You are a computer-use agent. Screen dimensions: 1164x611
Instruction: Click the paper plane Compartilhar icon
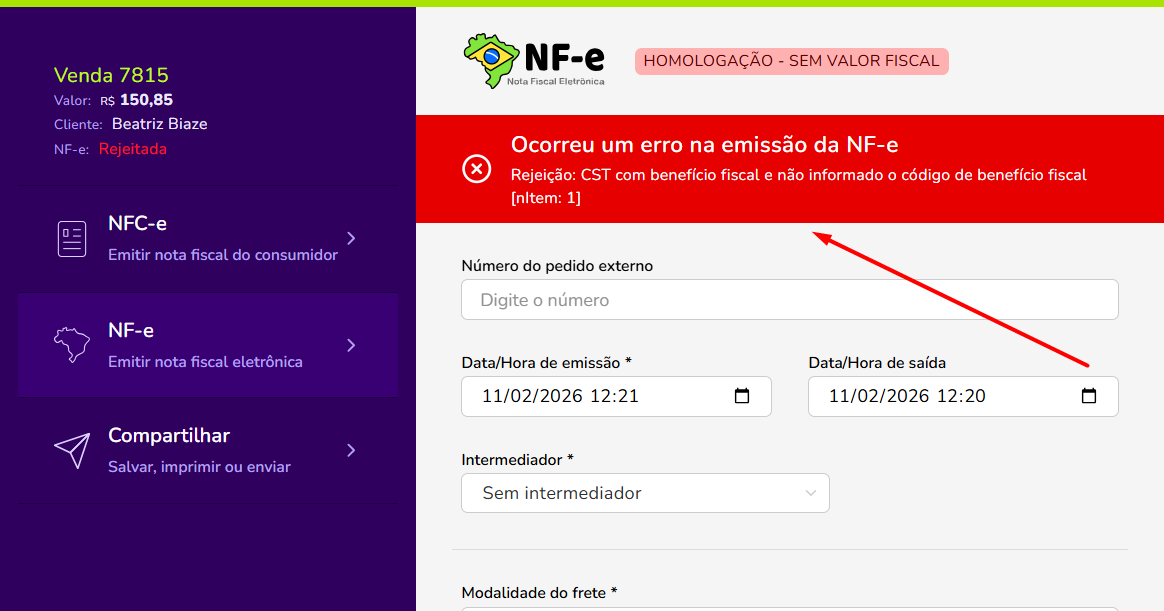[x=72, y=451]
